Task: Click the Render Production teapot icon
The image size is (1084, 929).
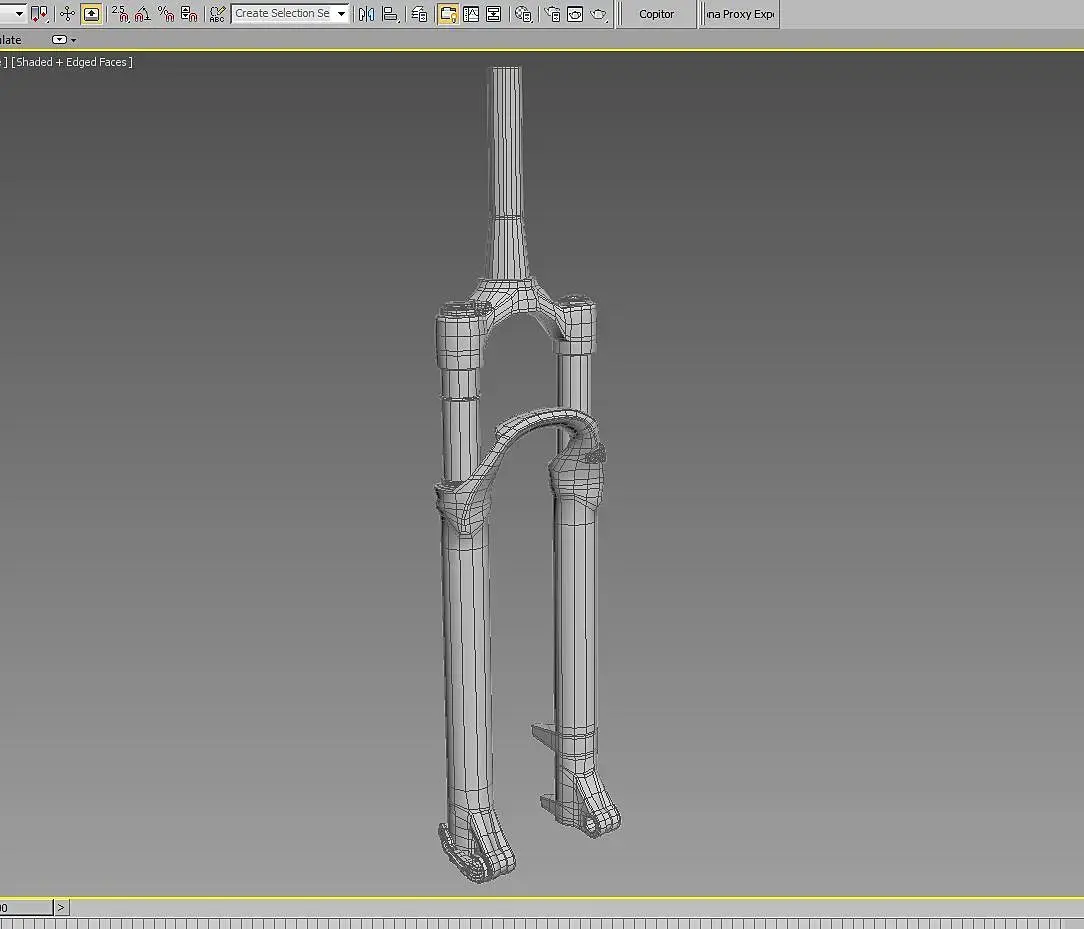Action: point(598,14)
